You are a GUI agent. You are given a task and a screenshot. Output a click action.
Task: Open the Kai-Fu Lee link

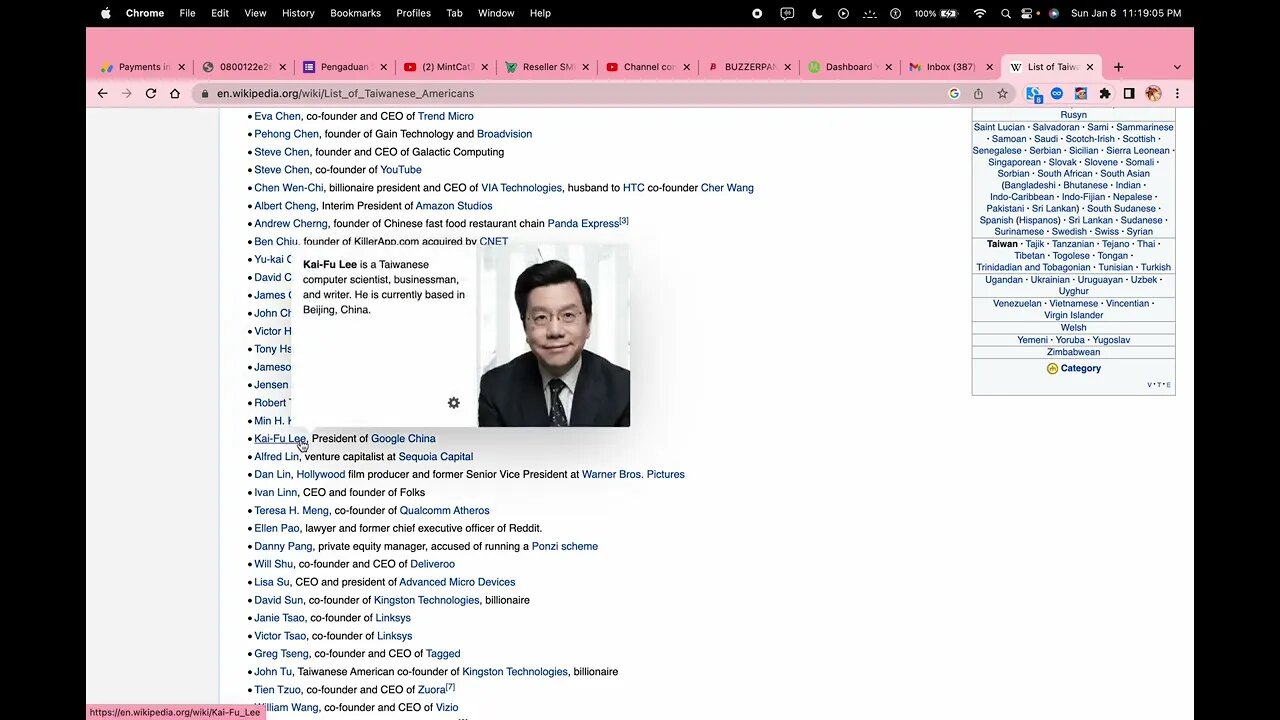tap(280, 439)
